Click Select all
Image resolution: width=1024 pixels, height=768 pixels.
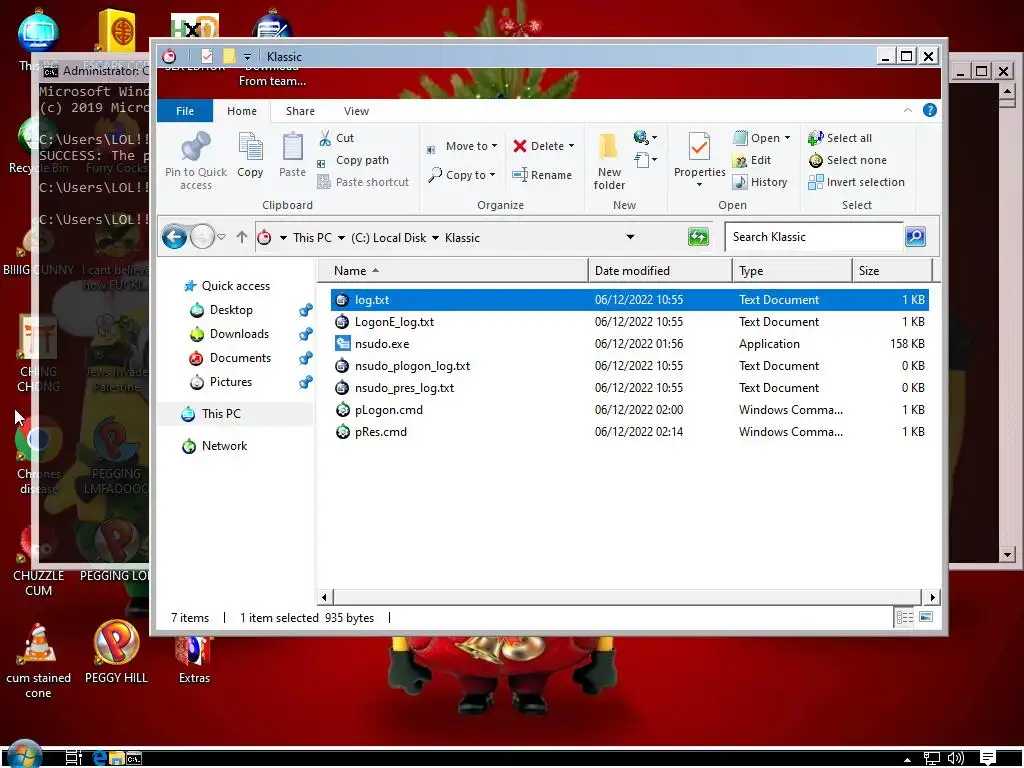(840, 138)
